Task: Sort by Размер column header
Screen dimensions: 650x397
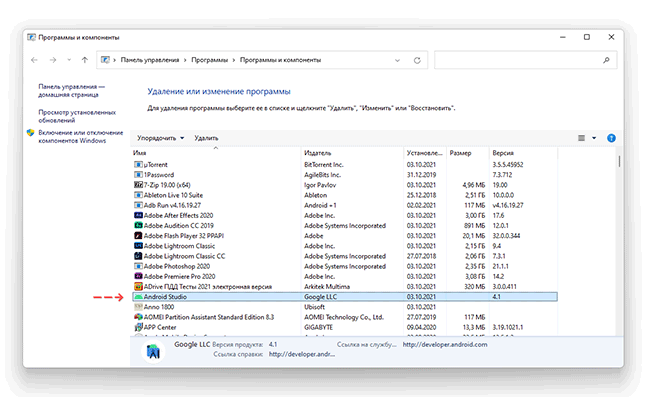Action: tap(460, 153)
